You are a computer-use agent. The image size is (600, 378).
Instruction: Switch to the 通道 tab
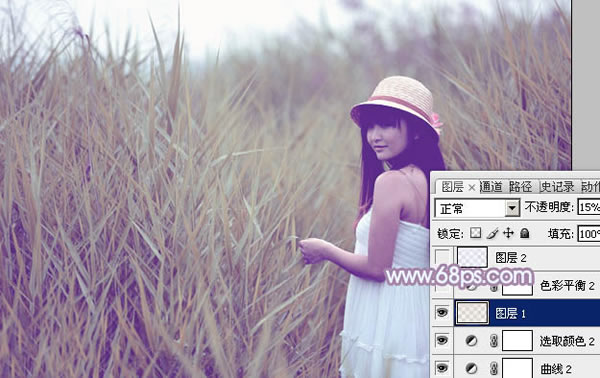pos(491,187)
